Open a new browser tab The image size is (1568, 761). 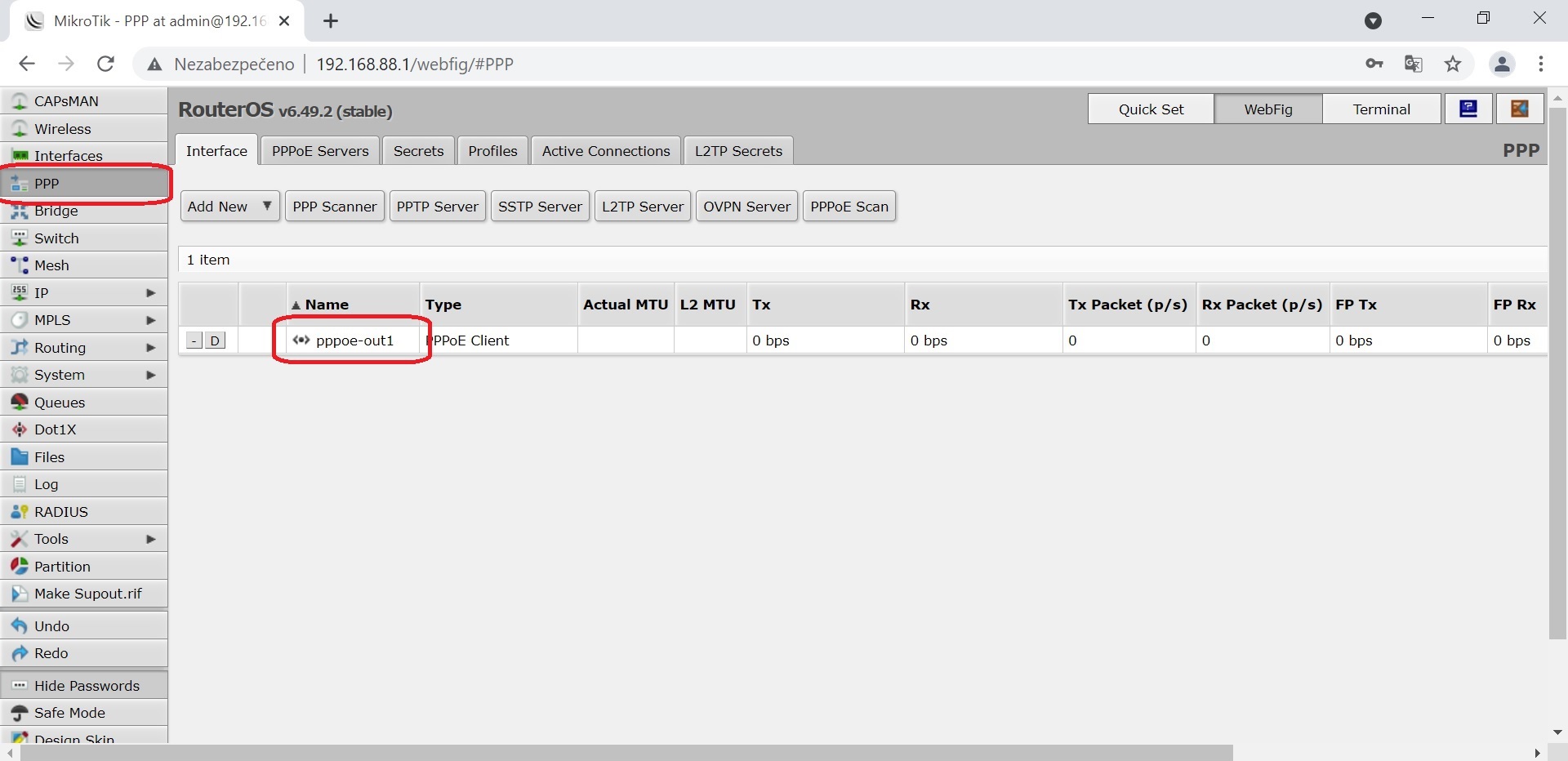(331, 21)
